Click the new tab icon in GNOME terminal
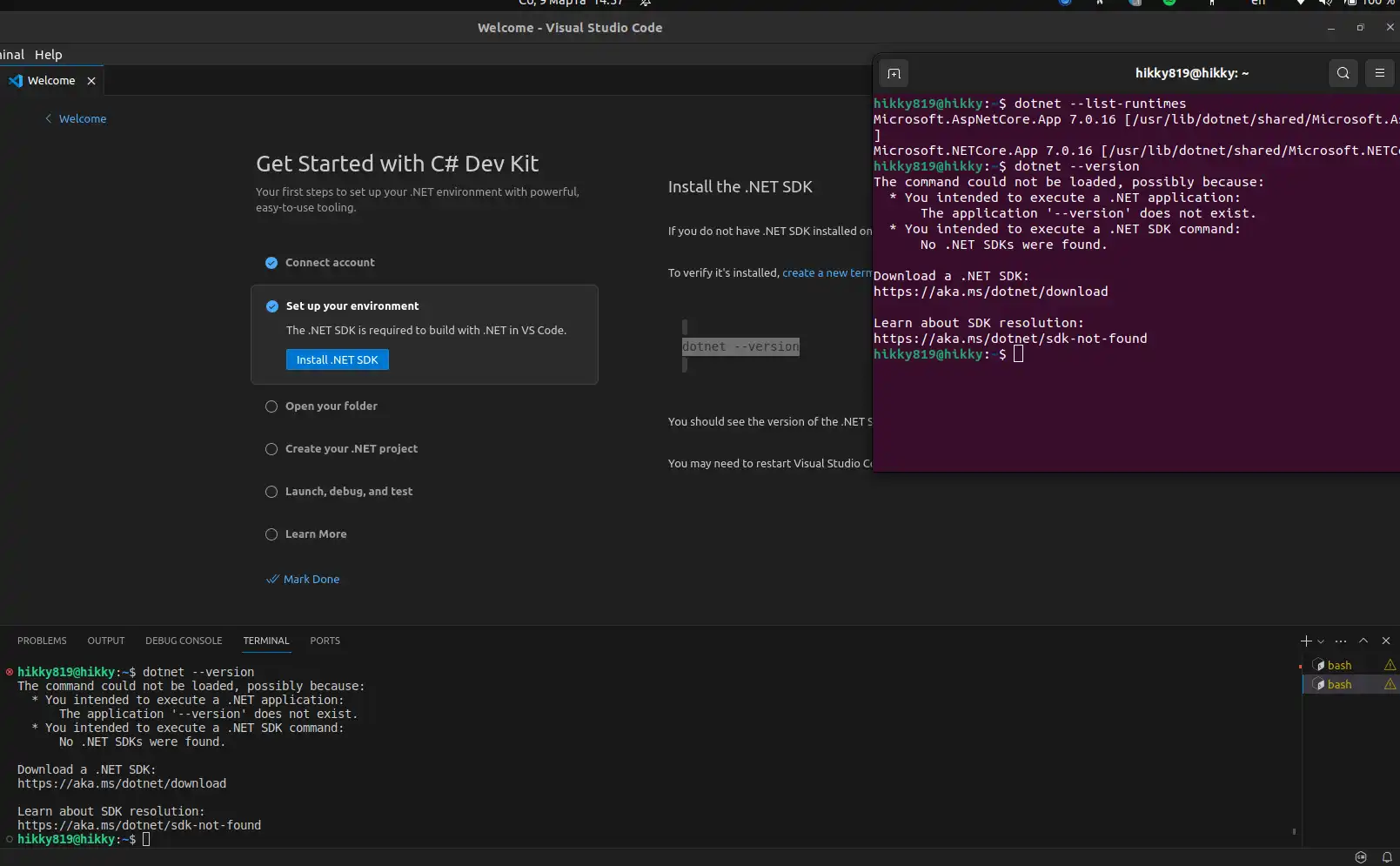The width and height of the screenshot is (1400, 866). [894, 73]
